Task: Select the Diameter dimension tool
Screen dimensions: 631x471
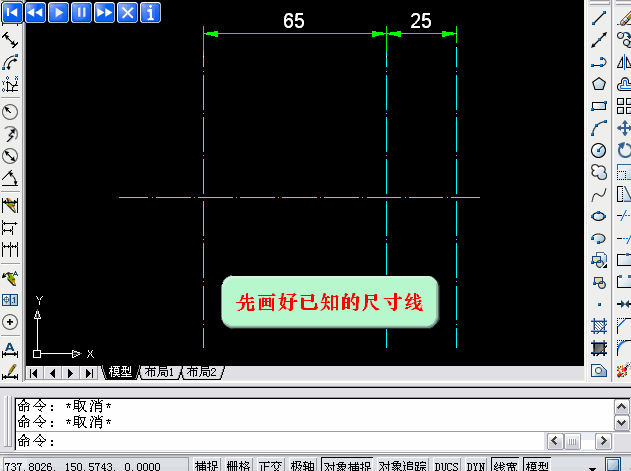Action: click(x=10, y=156)
